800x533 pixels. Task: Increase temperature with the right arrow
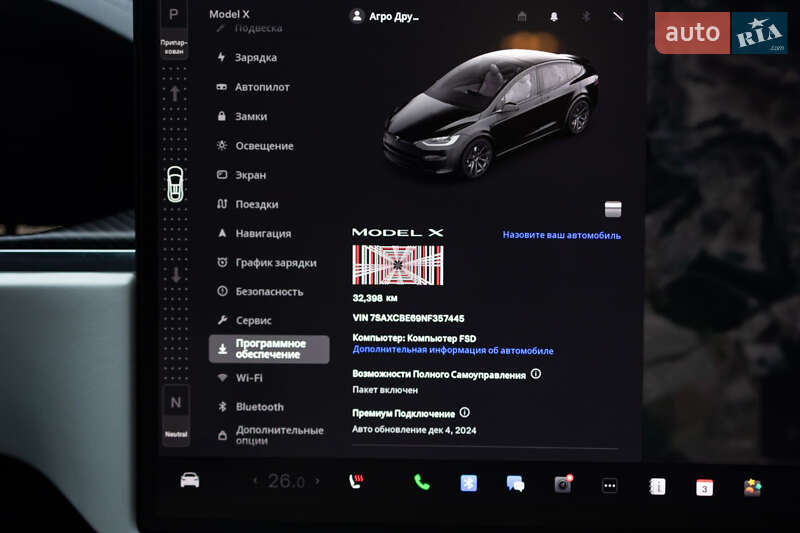pos(317,481)
